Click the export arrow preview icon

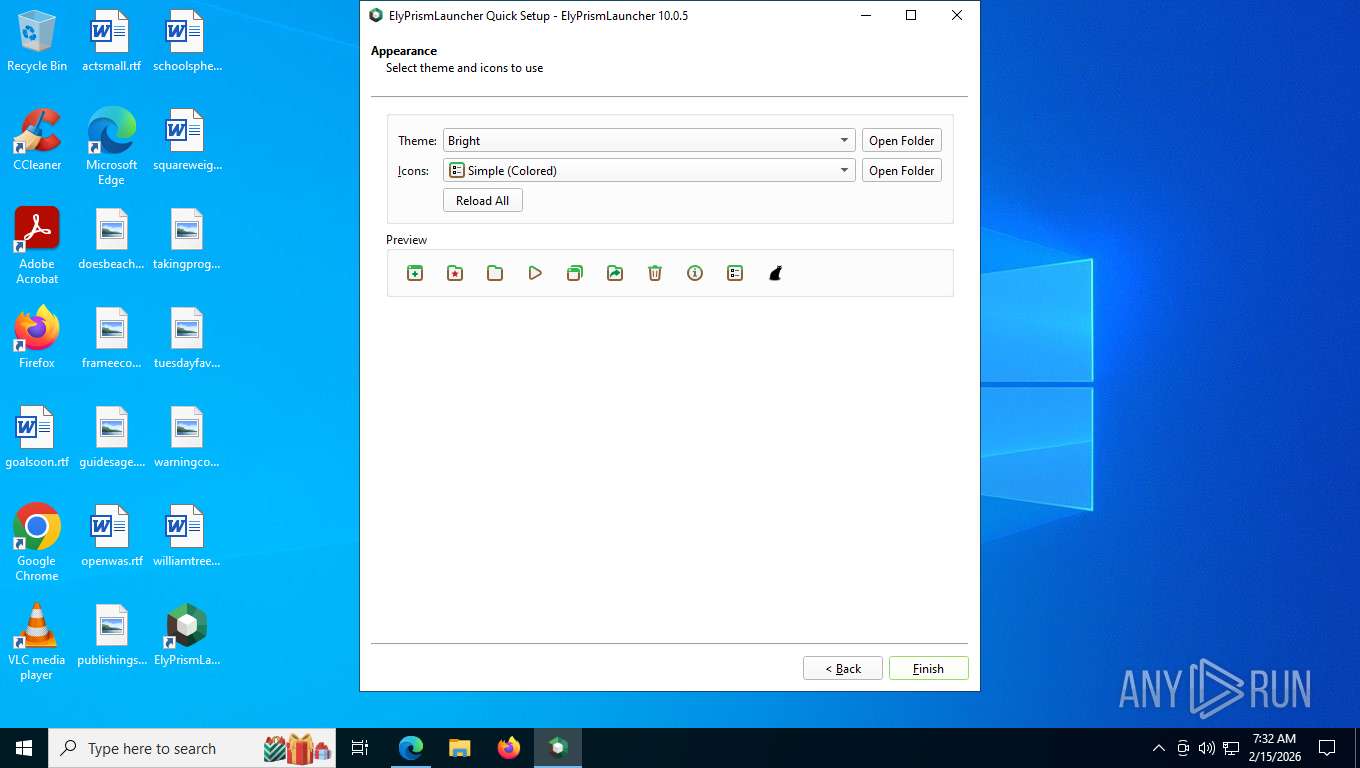pyautogui.click(x=615, y=273)
